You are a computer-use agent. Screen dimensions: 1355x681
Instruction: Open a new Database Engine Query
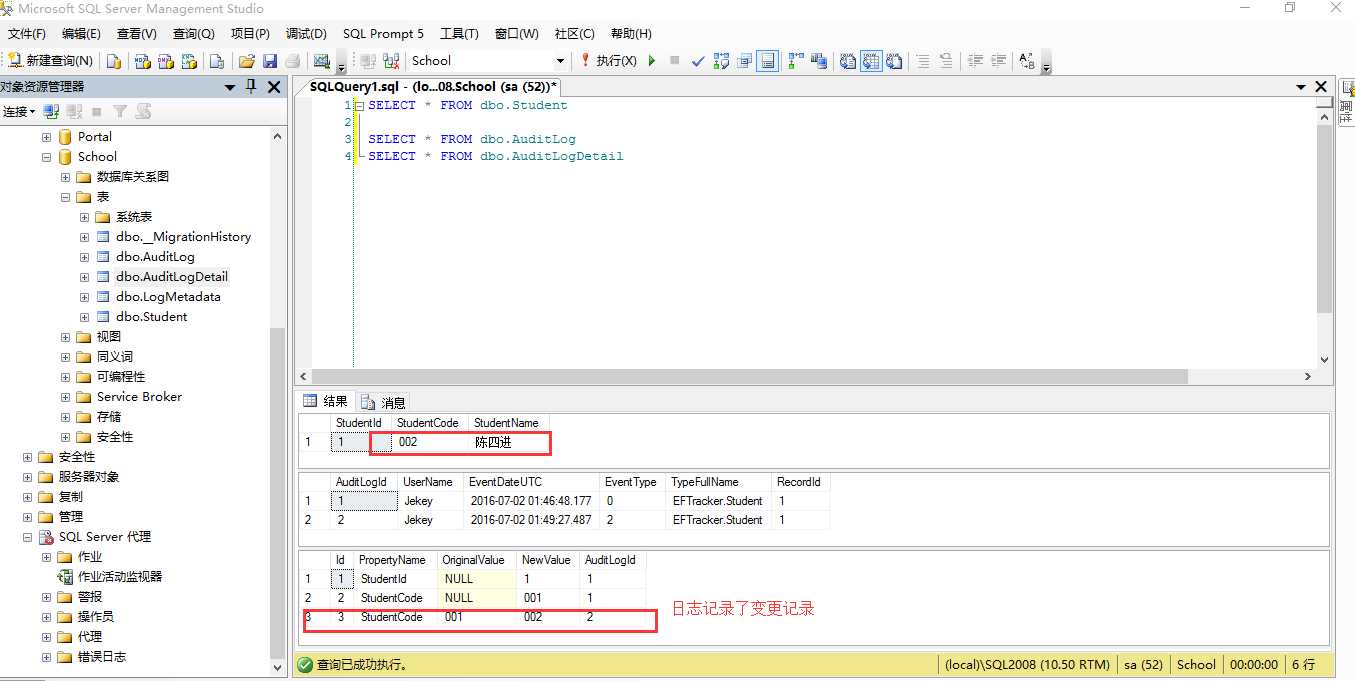pos(114,61)
